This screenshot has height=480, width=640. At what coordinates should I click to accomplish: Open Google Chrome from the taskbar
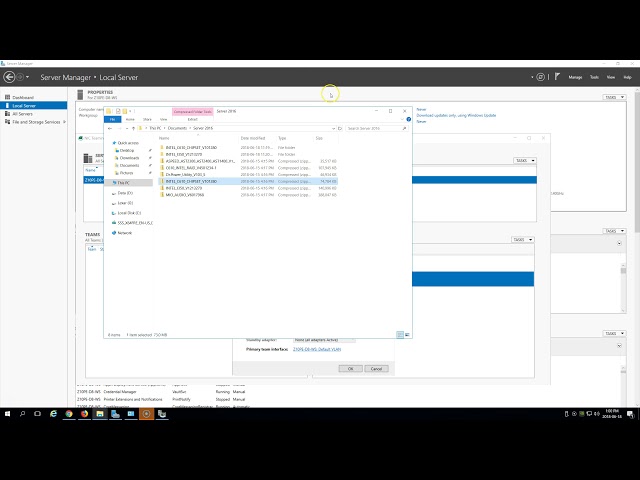click(x=69, y=414)
